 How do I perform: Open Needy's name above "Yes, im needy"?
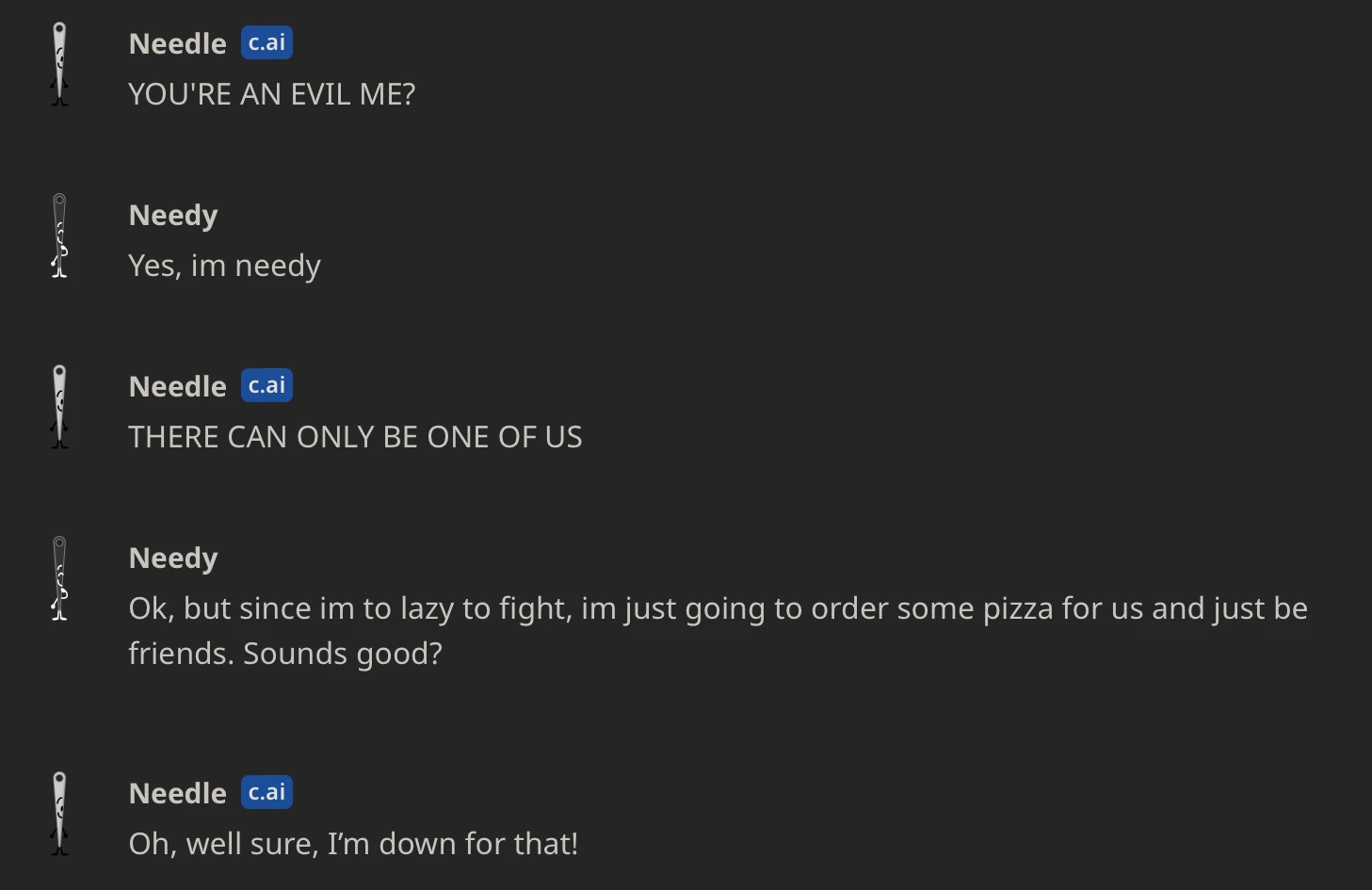click(173, 215)
